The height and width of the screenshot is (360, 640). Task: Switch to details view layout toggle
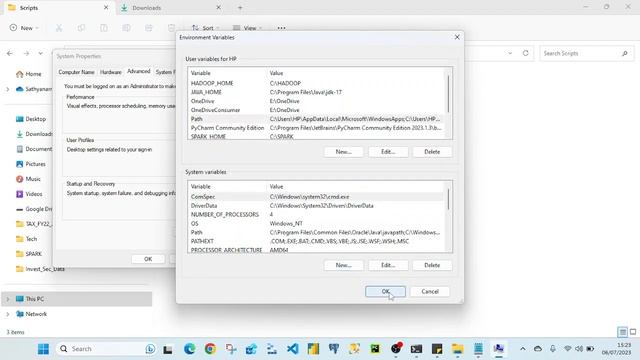[622, 332]
